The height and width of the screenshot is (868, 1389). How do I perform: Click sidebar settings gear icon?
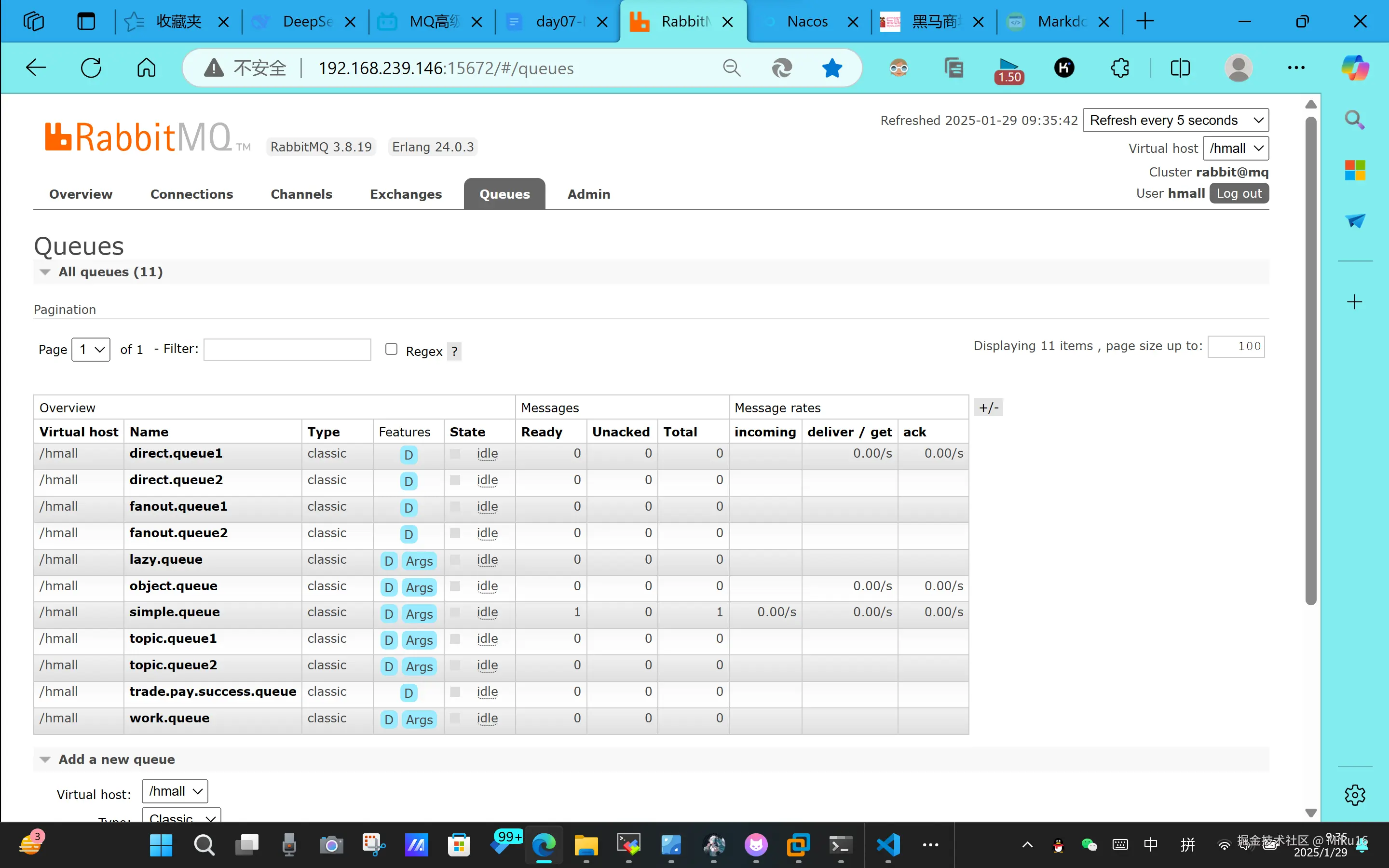click(x=1355, y=795)
